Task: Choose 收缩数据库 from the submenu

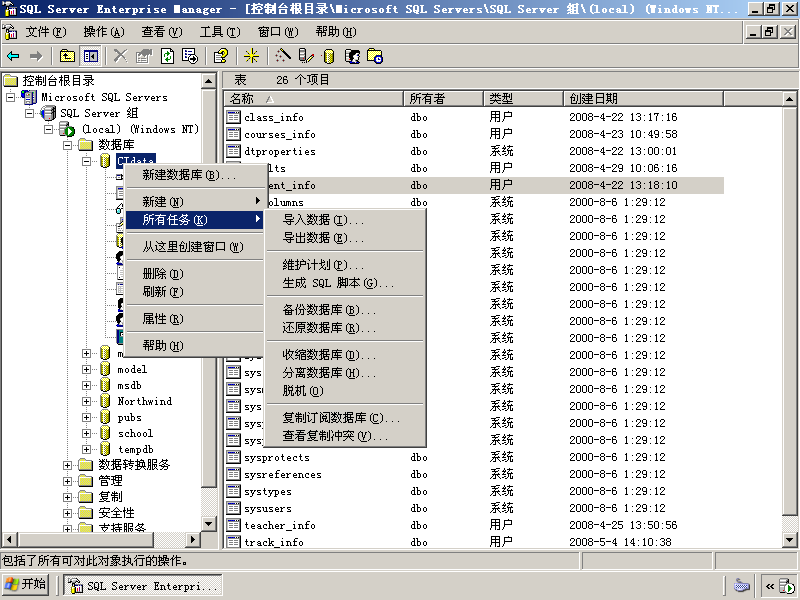Action: pyautogui.click(x=345, y=355)
